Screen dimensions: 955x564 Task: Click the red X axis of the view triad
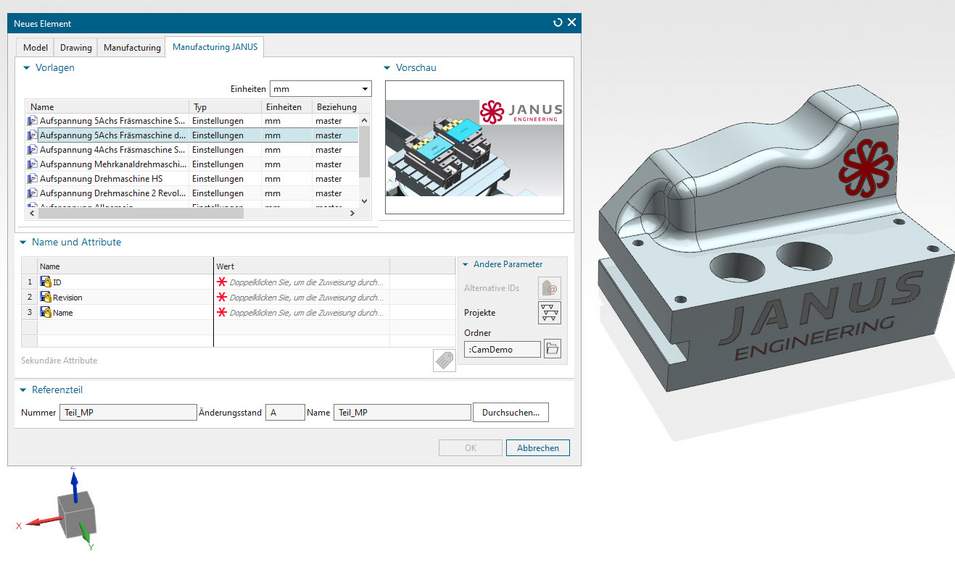pos(44,521)
